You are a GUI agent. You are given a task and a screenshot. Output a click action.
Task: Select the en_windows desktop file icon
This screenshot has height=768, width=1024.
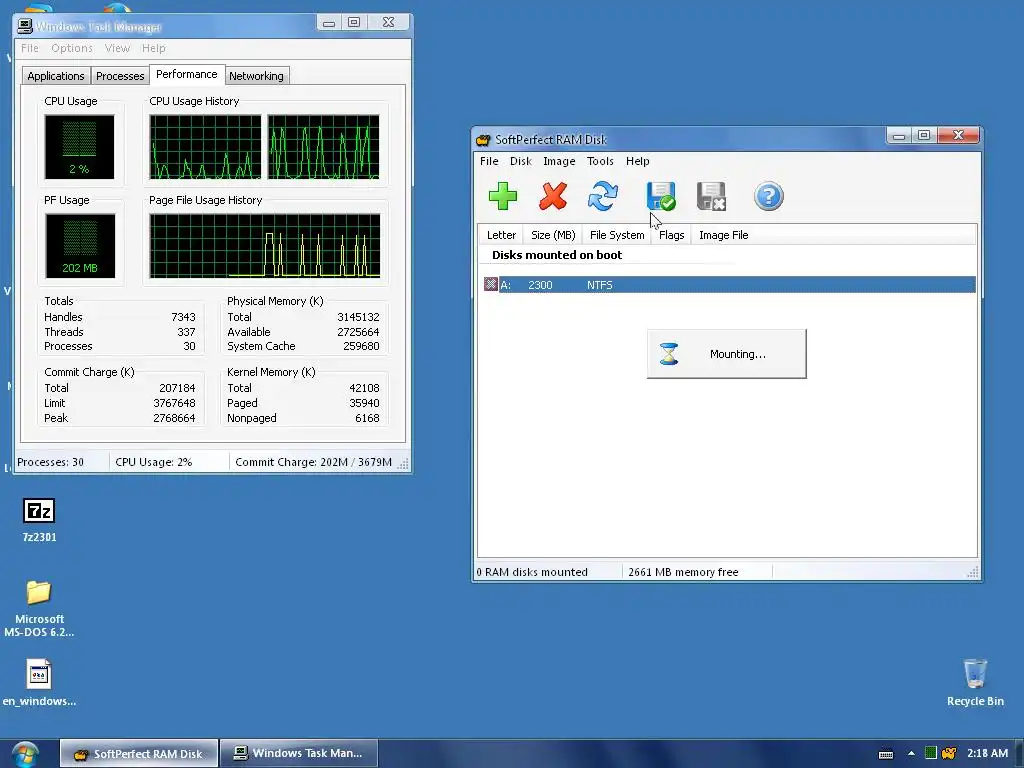tap(39, 675)
